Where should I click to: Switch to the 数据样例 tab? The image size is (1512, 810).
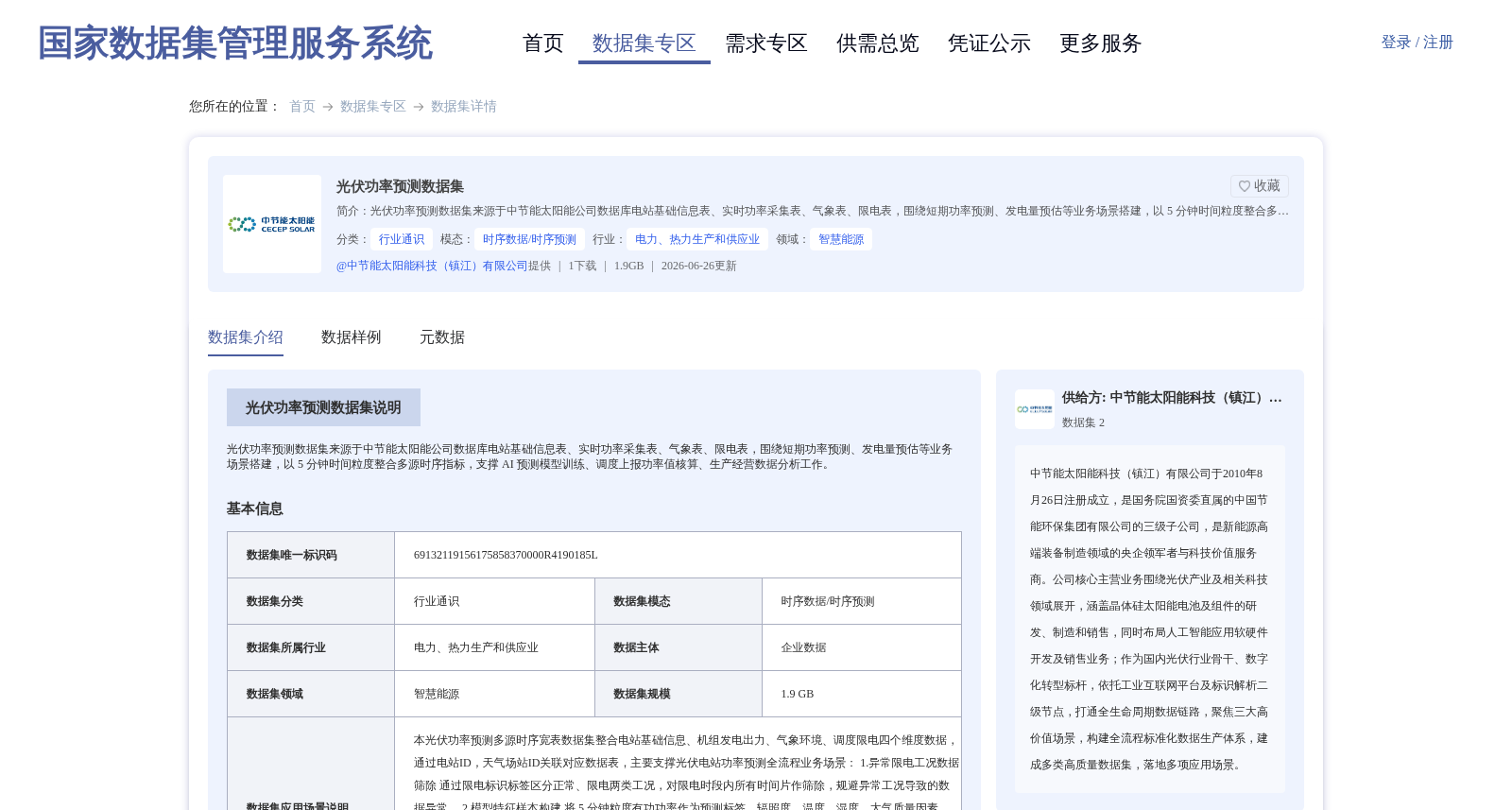[x=352, y=337]
